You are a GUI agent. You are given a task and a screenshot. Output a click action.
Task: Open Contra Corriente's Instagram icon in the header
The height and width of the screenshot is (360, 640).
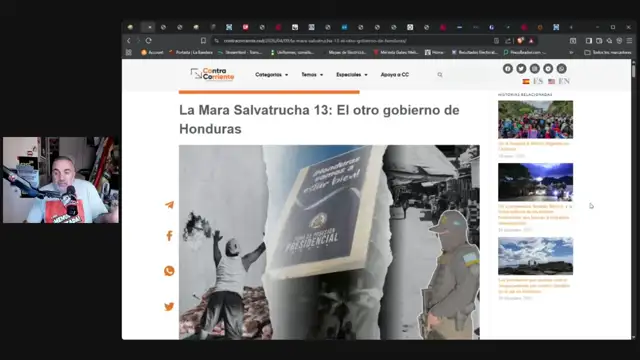tap(535, 69)
